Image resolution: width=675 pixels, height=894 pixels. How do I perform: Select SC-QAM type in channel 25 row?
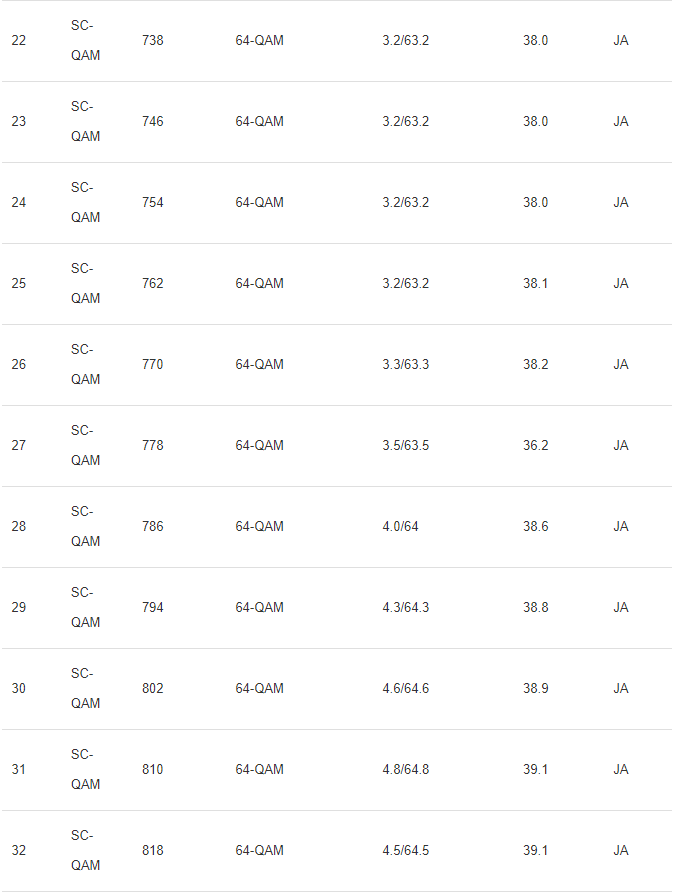pos(85,284)
